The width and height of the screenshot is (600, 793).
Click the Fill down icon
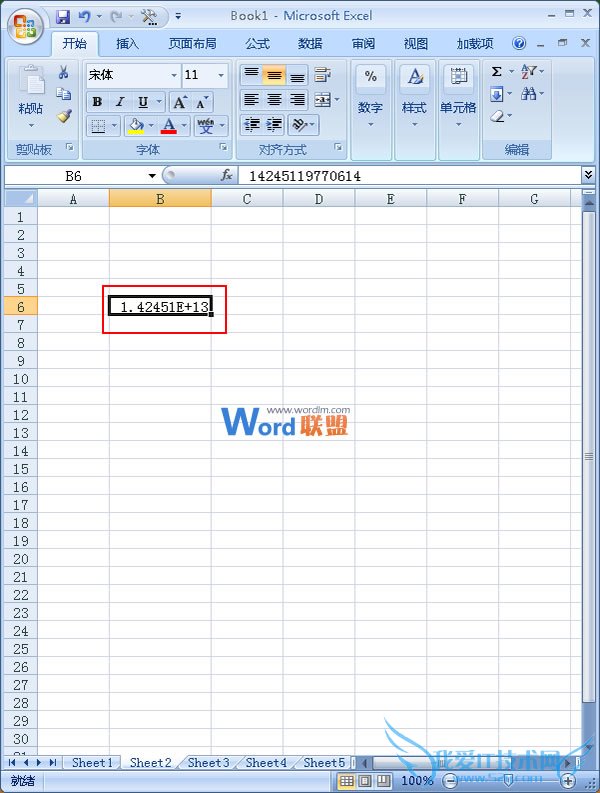click(496, 94)
